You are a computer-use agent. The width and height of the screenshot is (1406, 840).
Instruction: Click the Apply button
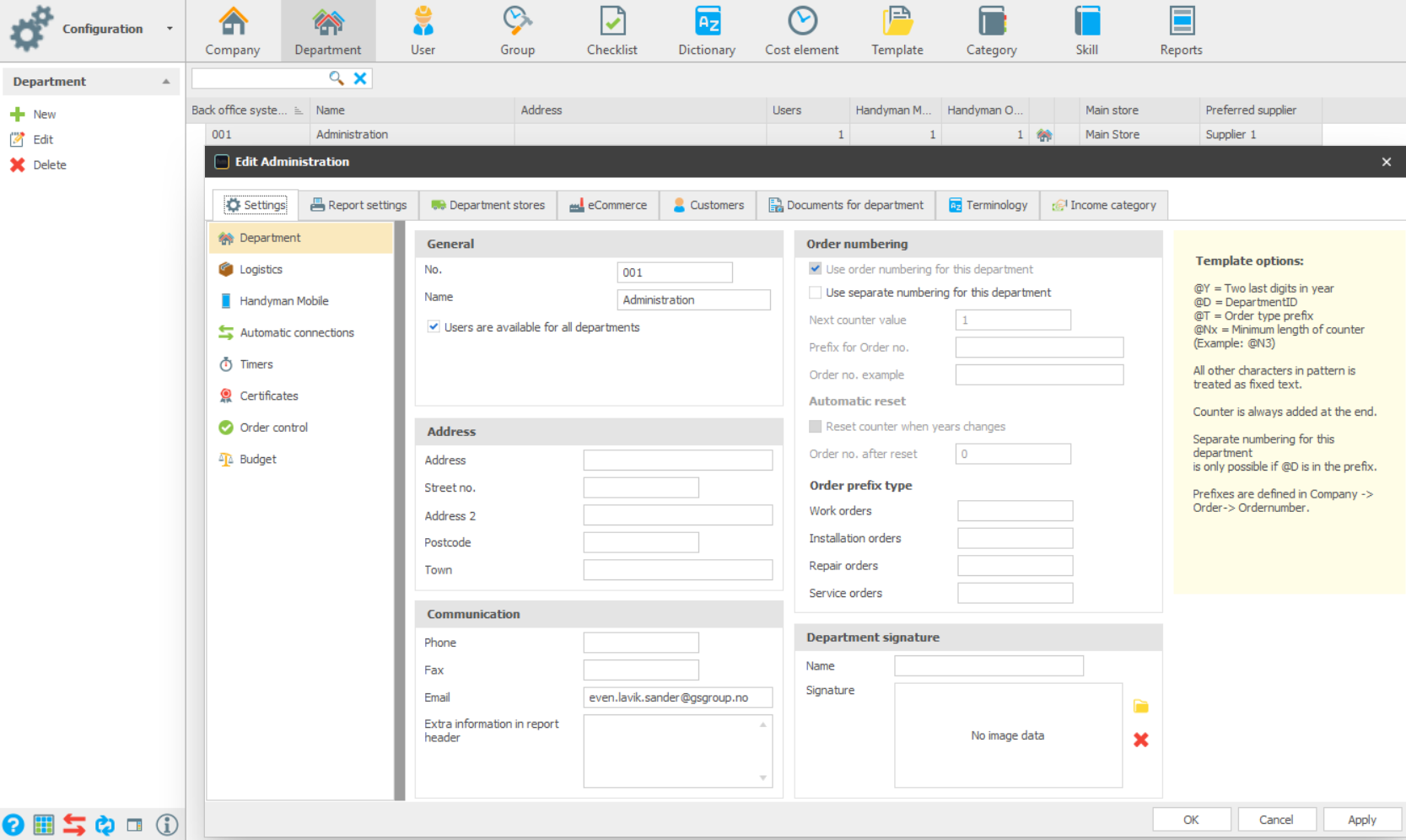[x=1361, y=820]
